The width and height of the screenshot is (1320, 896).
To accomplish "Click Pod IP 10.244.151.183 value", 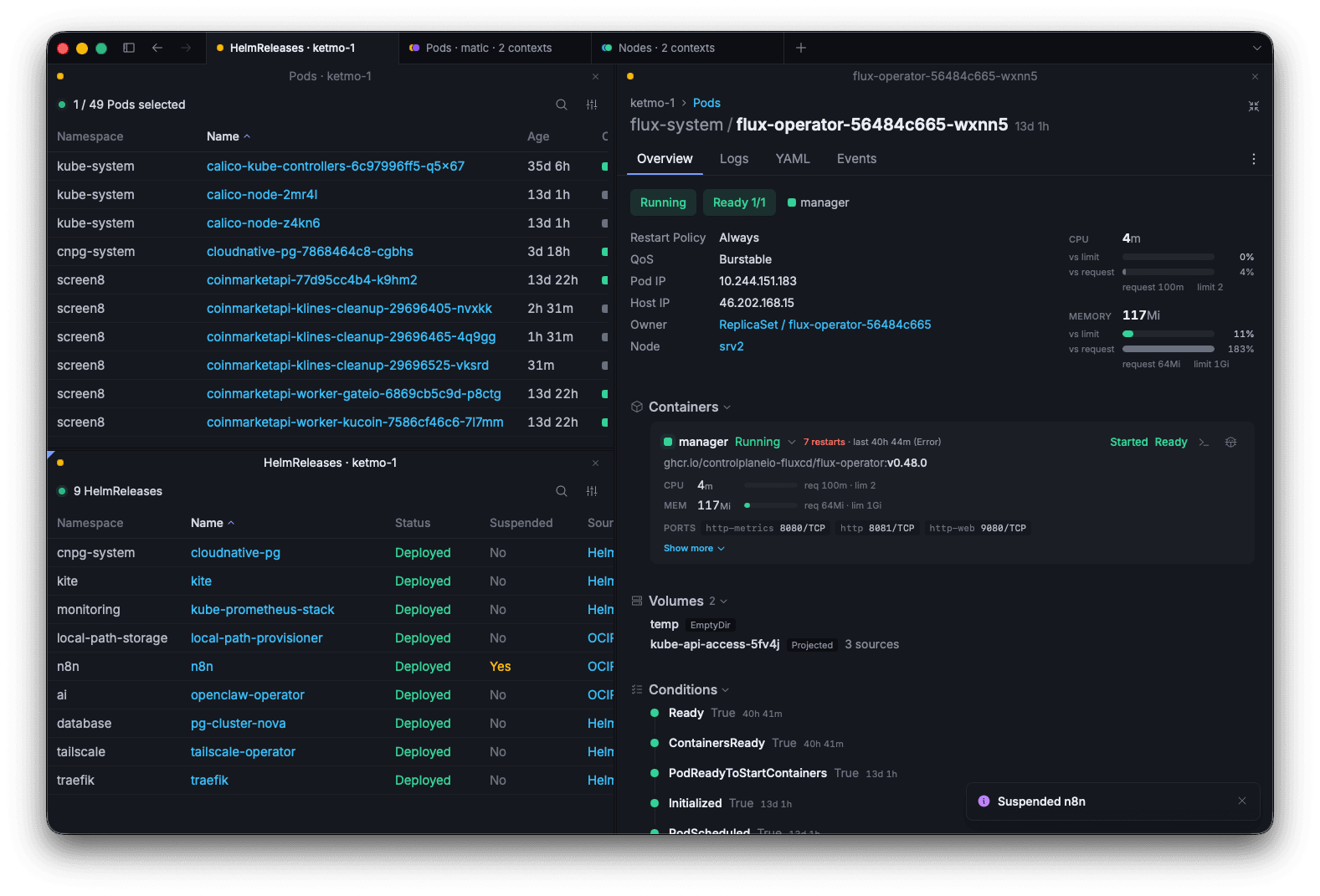I will click(758, 281).
